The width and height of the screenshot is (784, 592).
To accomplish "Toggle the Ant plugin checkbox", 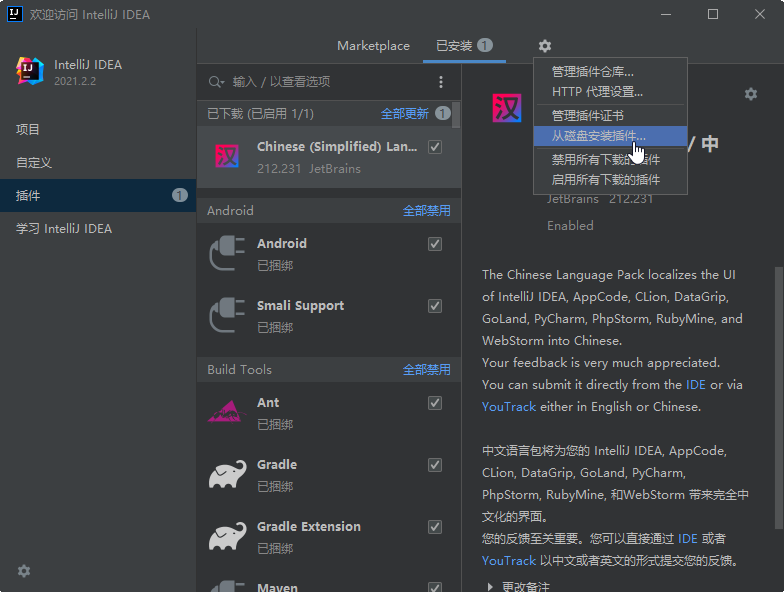I will coord(435,403).
